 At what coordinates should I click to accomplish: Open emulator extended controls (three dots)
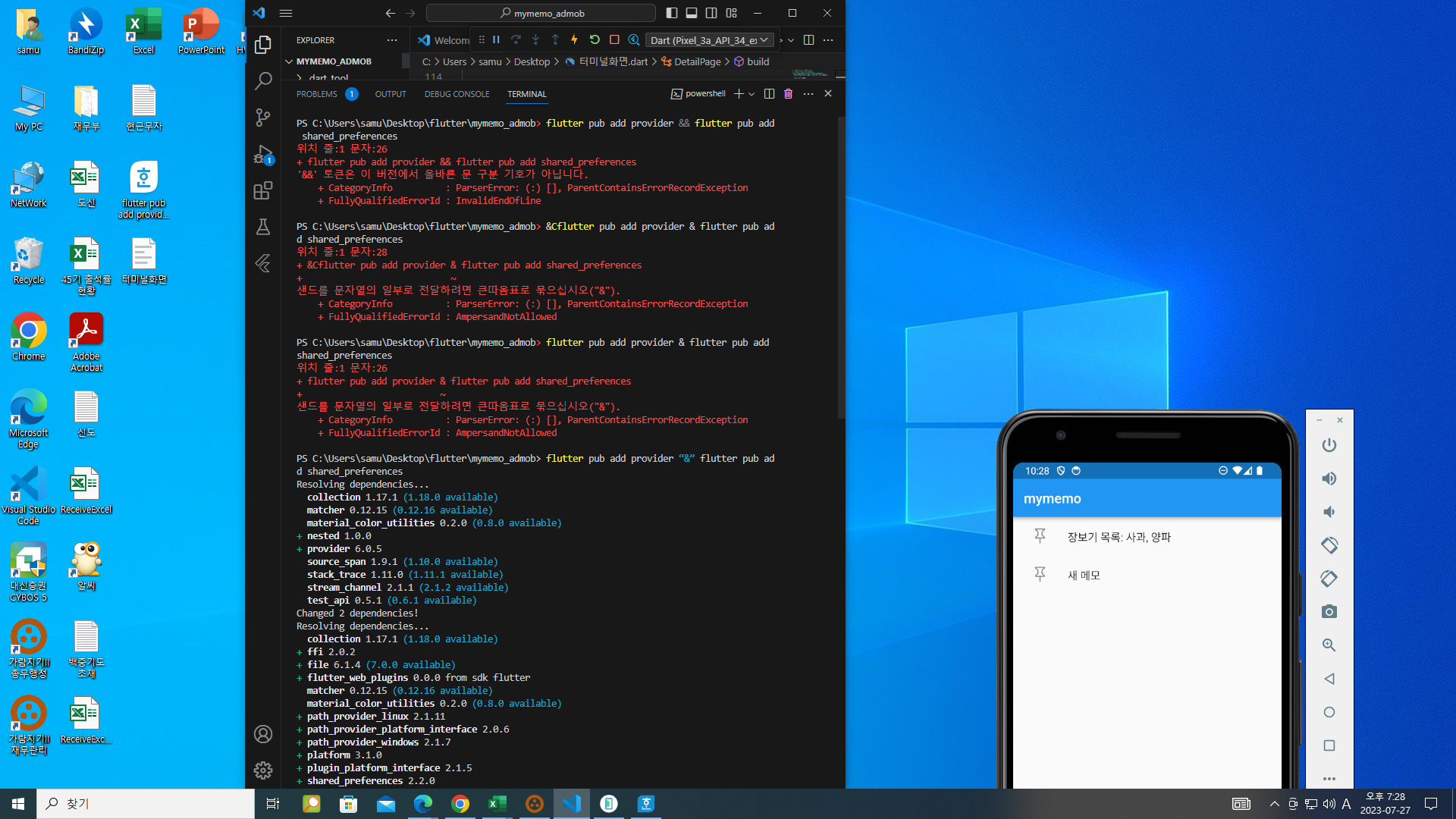[1329, 779]
